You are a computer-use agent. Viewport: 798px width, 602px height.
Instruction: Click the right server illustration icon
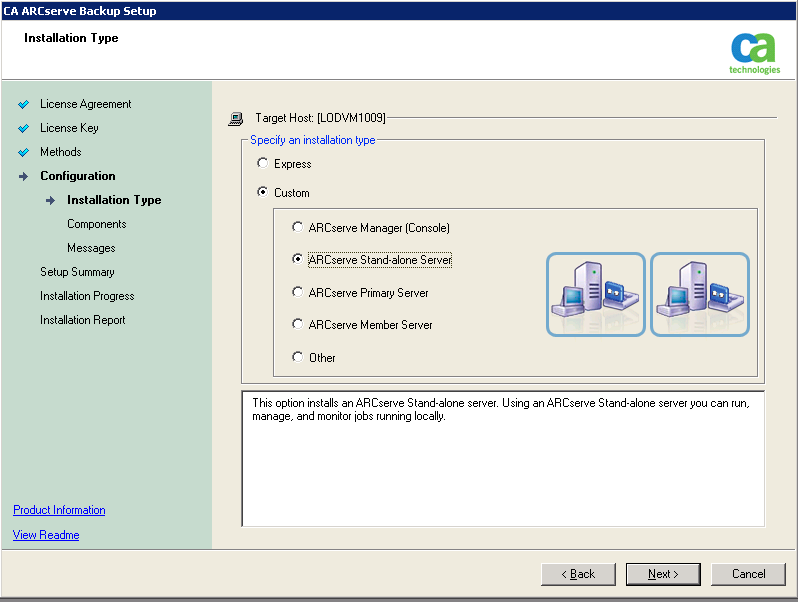click(x=700, y=294)
